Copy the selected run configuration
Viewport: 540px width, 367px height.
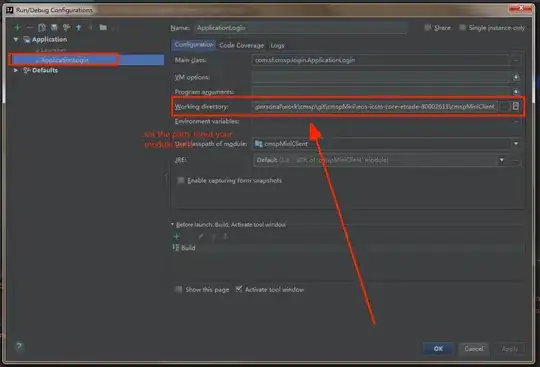coord(42,28)
